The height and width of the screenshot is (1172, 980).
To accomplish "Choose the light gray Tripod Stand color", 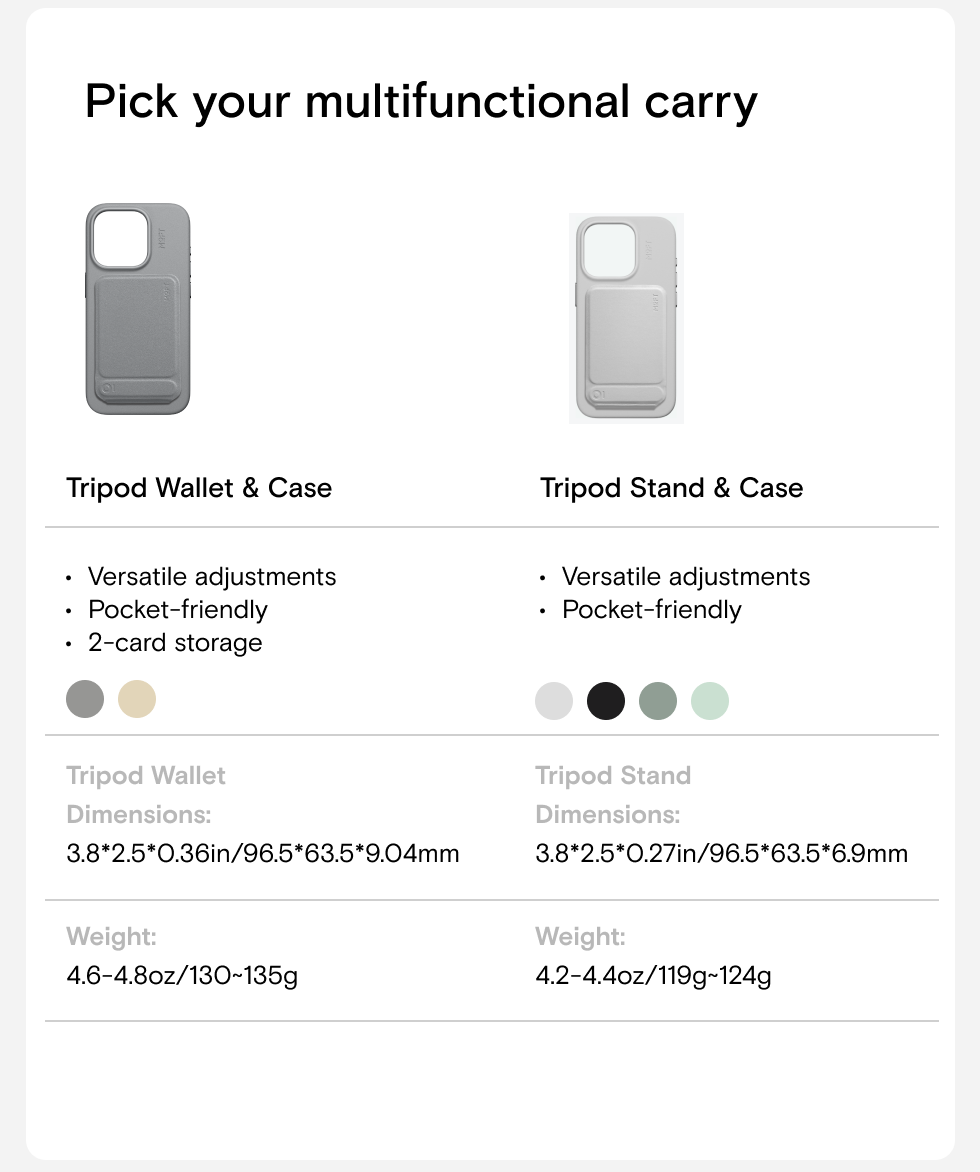I will click(554, 701).
